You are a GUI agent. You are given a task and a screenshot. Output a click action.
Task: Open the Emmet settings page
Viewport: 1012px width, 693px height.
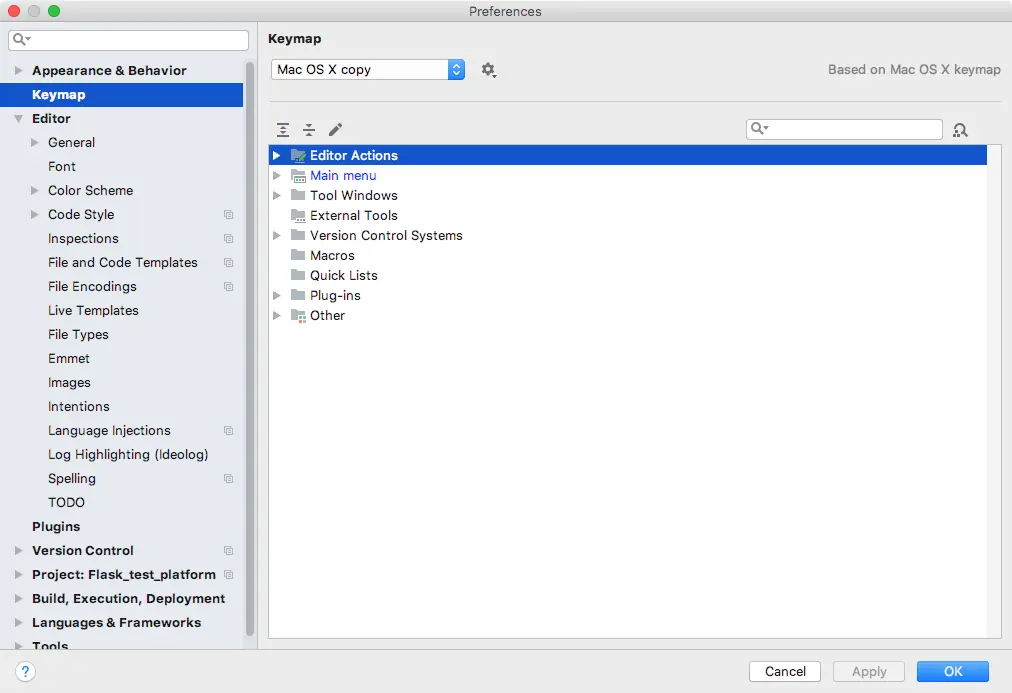click(x=69, y=358)
